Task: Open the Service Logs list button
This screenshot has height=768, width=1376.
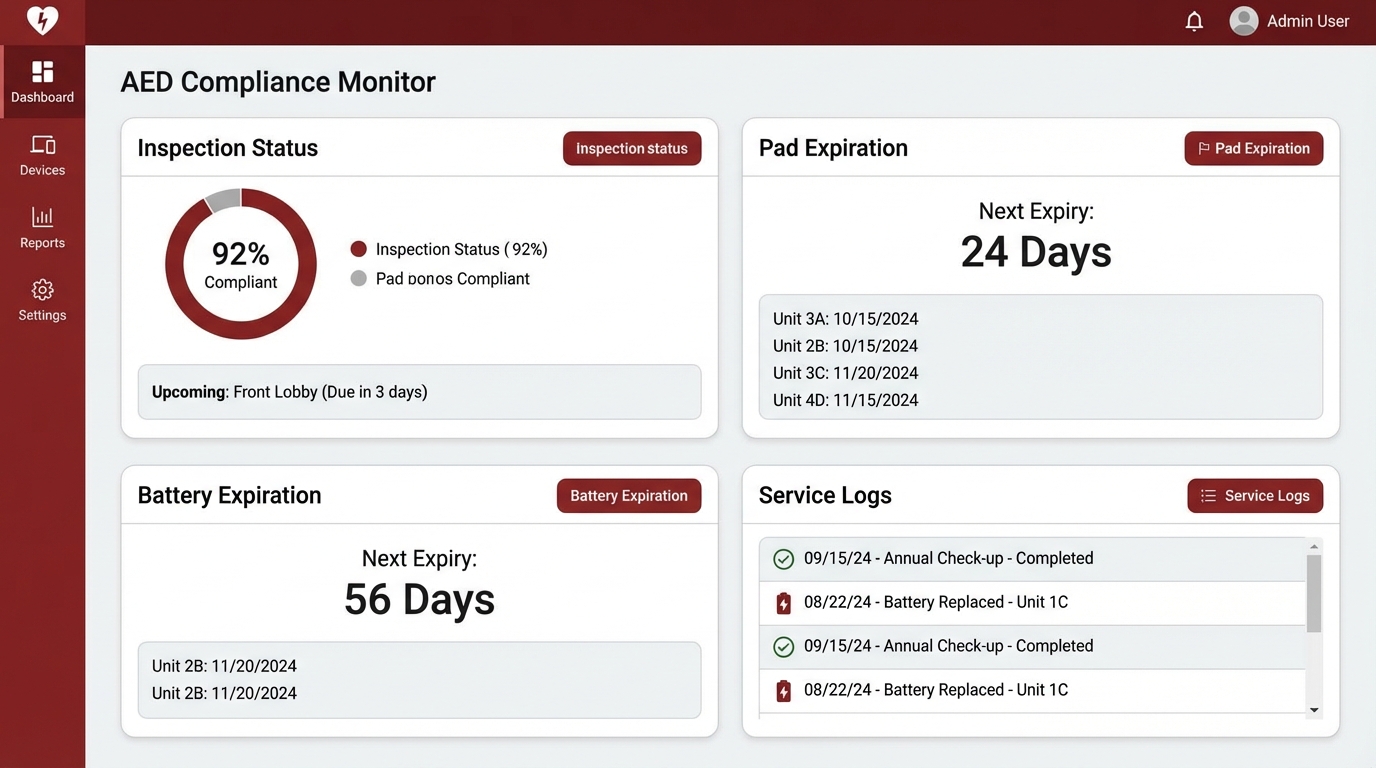Action: click(1255, 496)
